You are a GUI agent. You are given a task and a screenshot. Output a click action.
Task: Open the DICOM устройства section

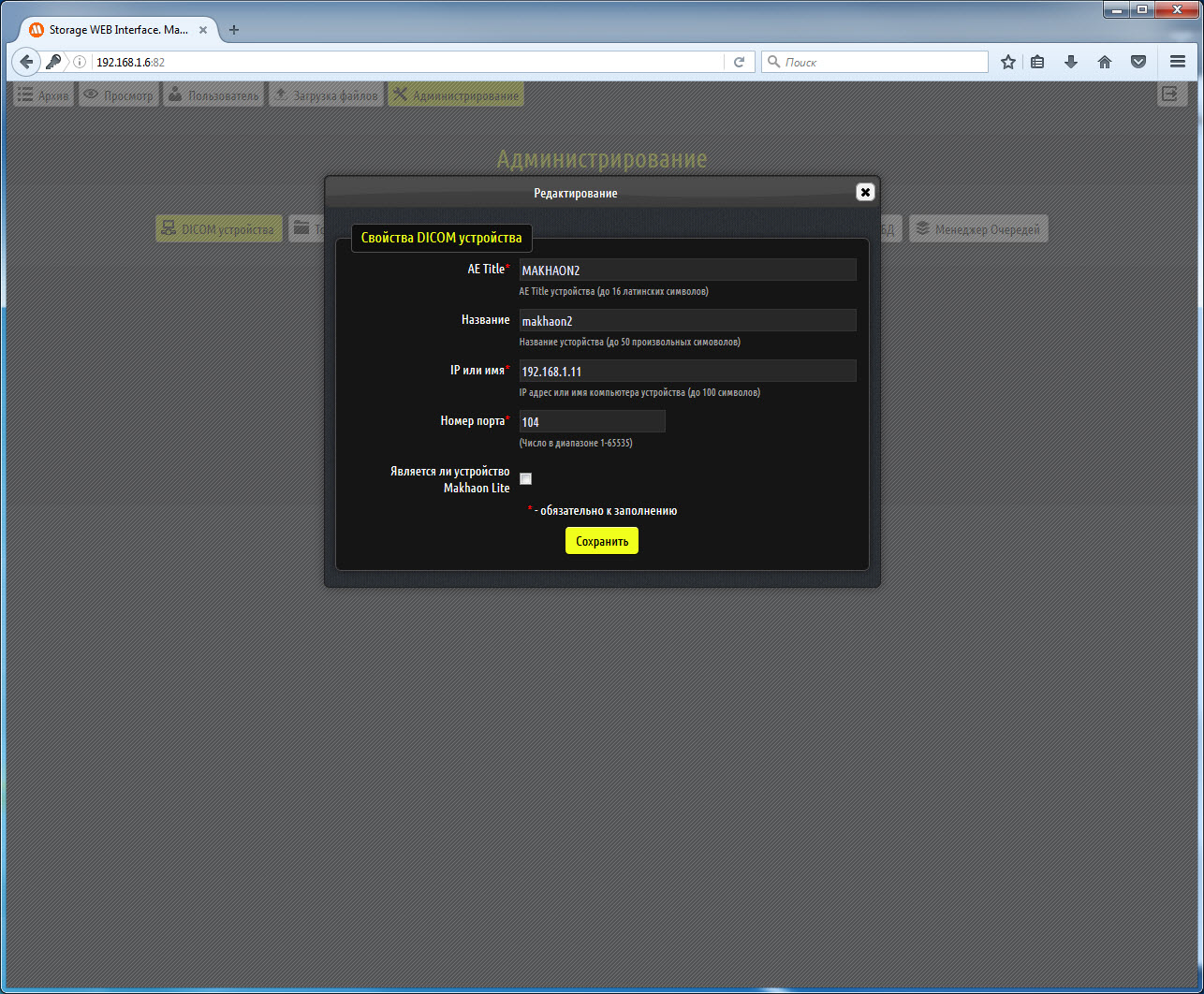click(219, 228)
